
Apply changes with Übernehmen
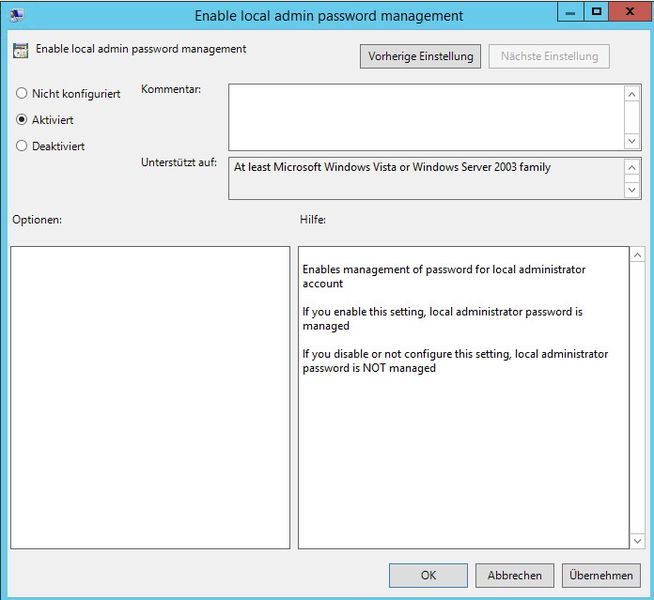click(601, 575)
